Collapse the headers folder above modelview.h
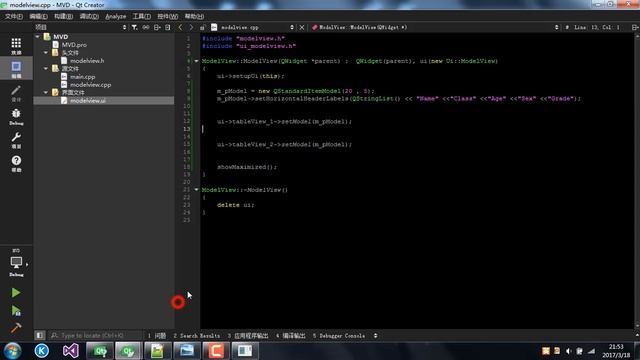 (x=46, y=53)
